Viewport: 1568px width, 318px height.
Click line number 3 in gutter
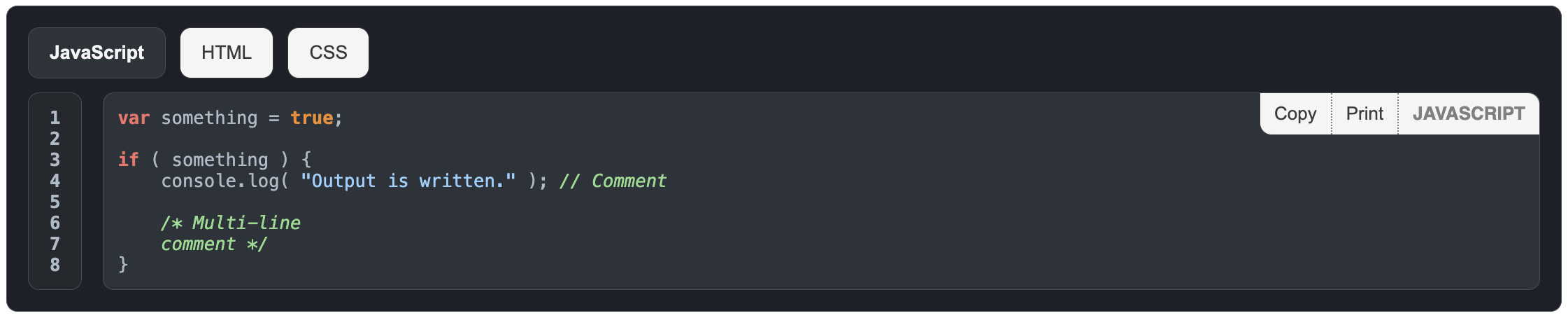tap(55, 160)
